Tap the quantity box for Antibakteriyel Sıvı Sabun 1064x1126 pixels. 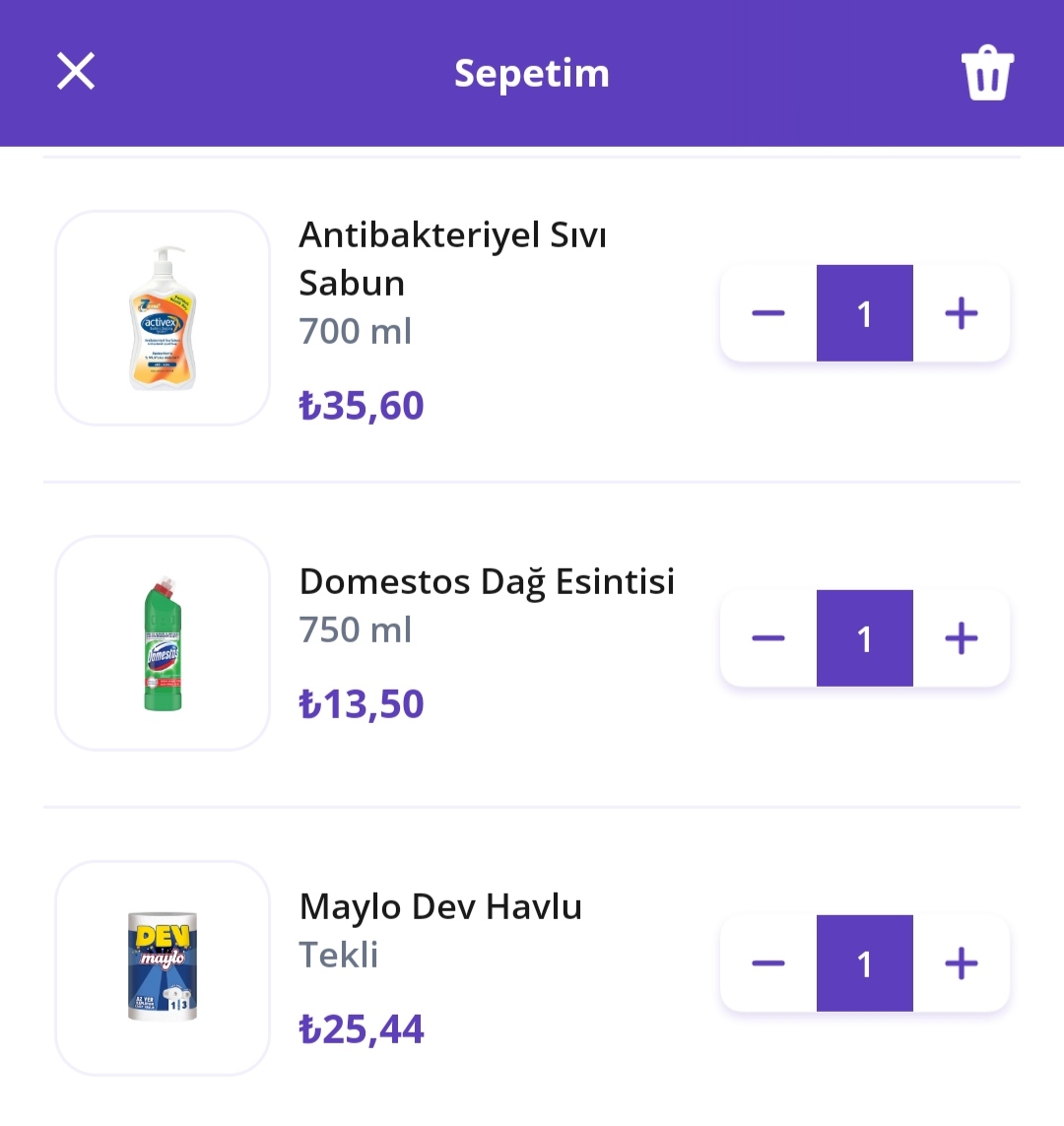tap(864, 313)
